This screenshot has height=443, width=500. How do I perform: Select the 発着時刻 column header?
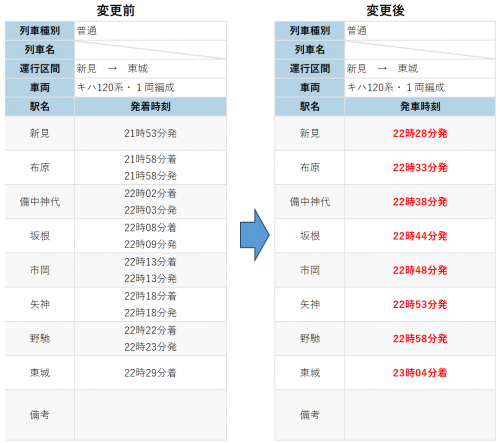coord(150,107)
